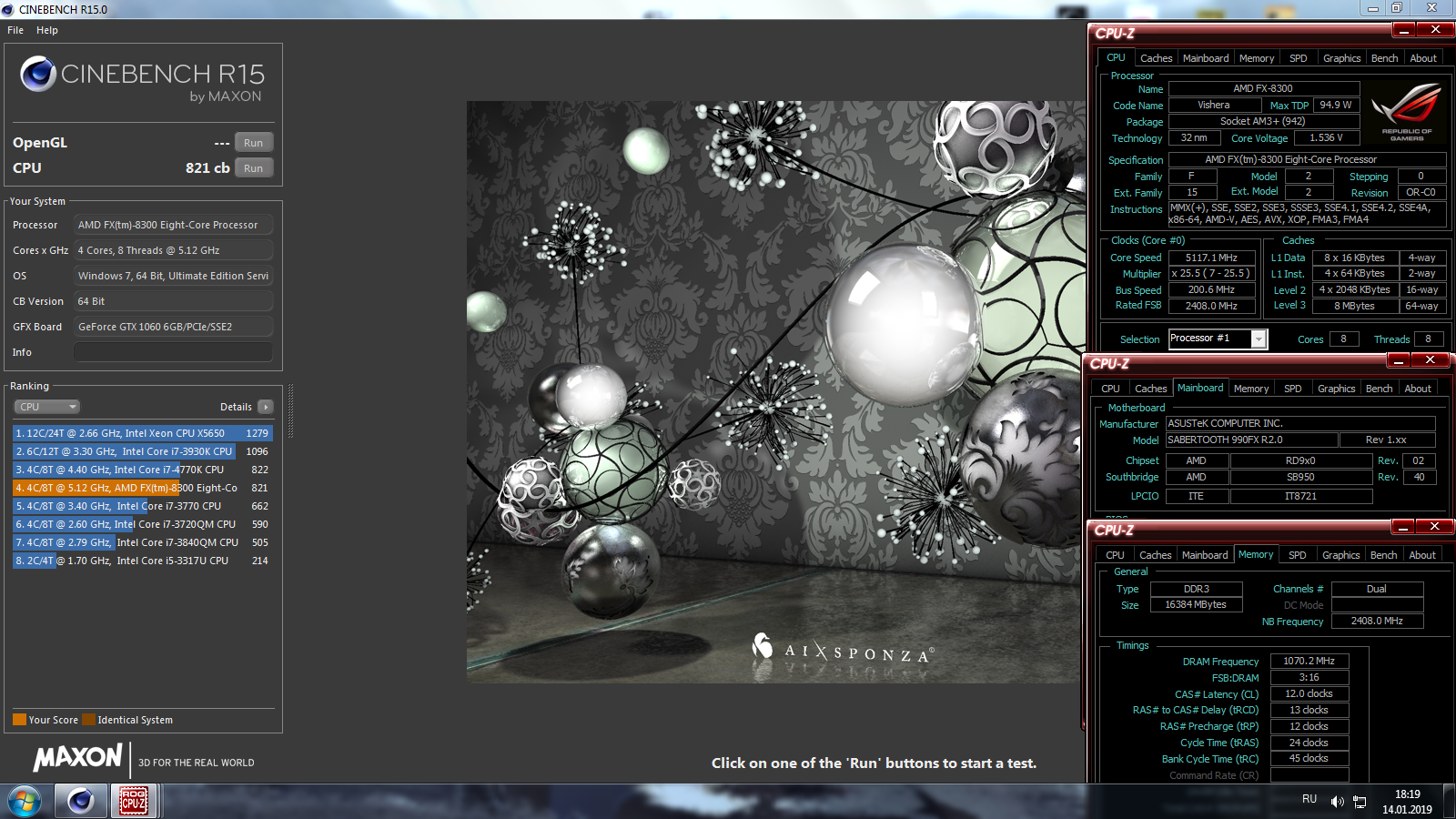The image size is (1456, 819).
Task: Open Graphics tab in CPU-Z processor window
Action: (1342, 58)
